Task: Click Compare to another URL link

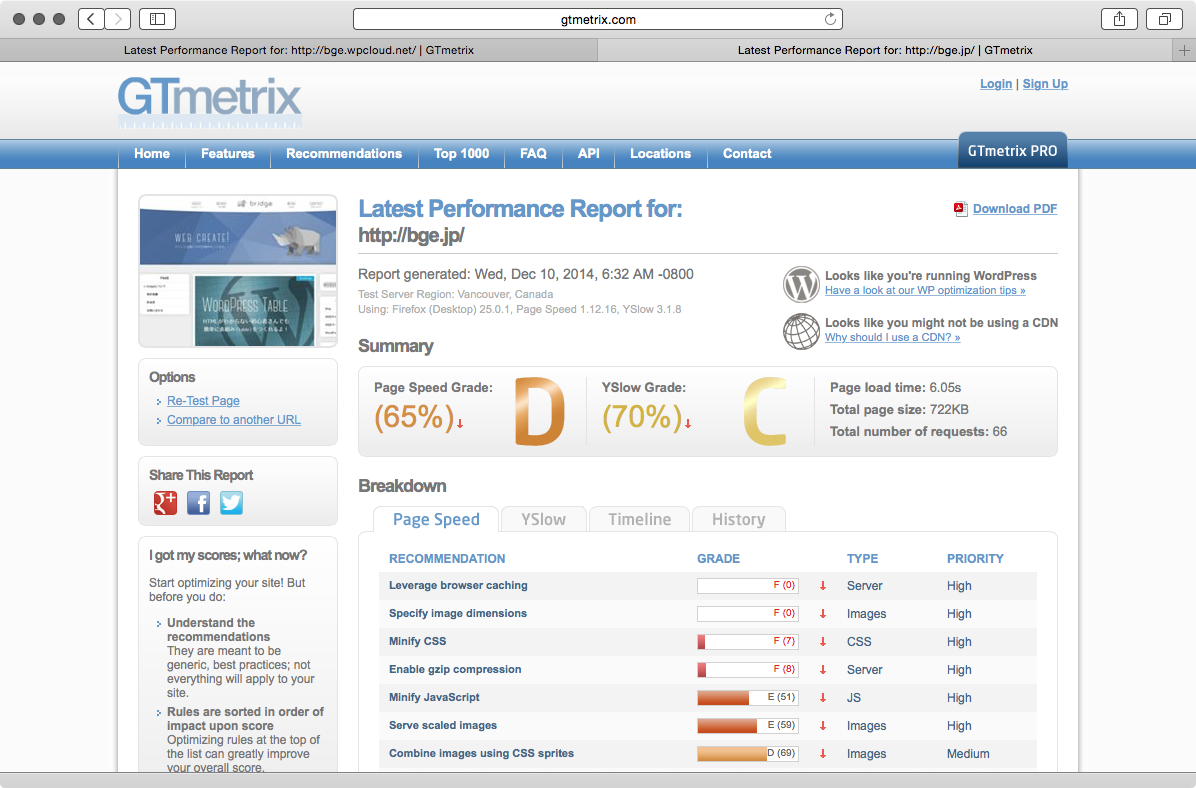Action: pyautogui.click(x=233, y=420)
